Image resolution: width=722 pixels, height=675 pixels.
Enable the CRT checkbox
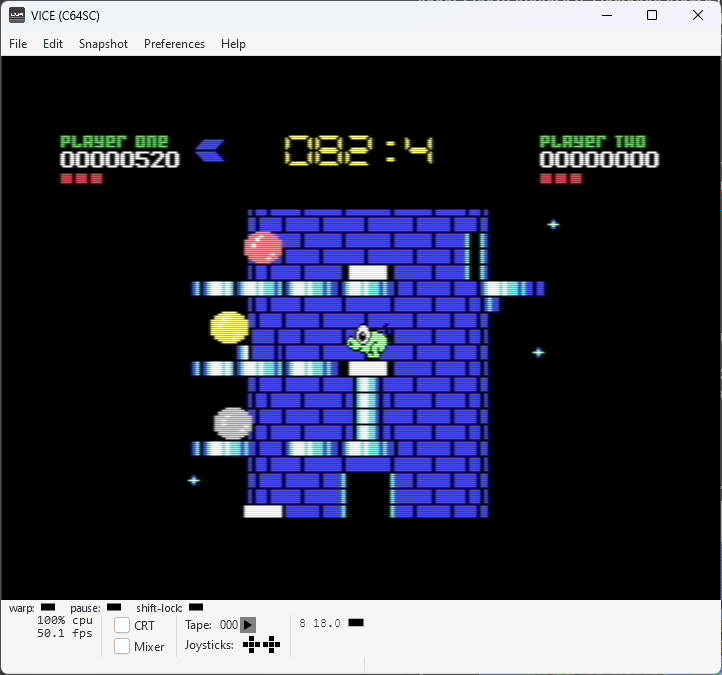(x=122, y=625)
